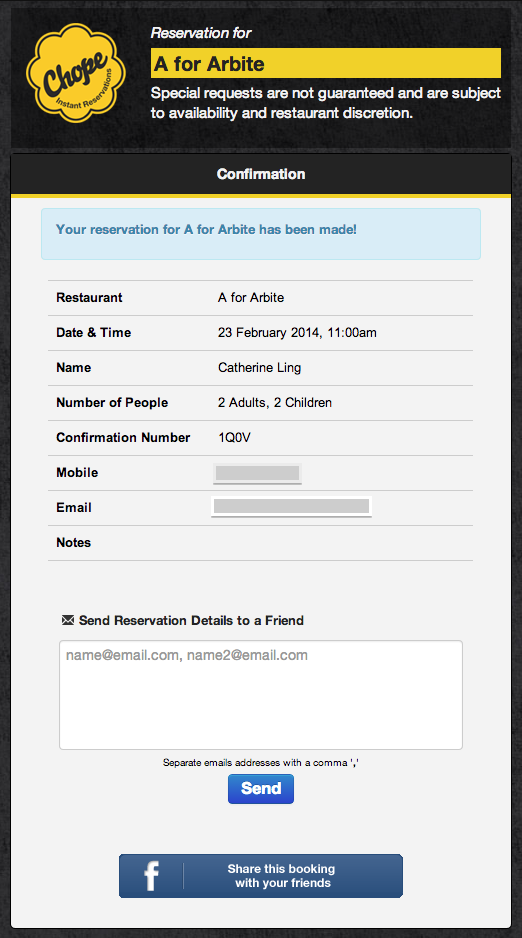Click the Chope Instant Reservations logo
Image resolution: width=522 pixels, height=938 pixels.
pyautogui.click(x=76, y=72)
